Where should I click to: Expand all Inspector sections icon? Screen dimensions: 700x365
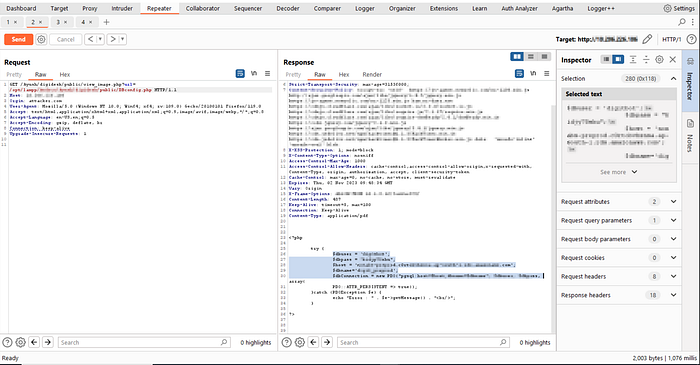(x=633, y=59)
